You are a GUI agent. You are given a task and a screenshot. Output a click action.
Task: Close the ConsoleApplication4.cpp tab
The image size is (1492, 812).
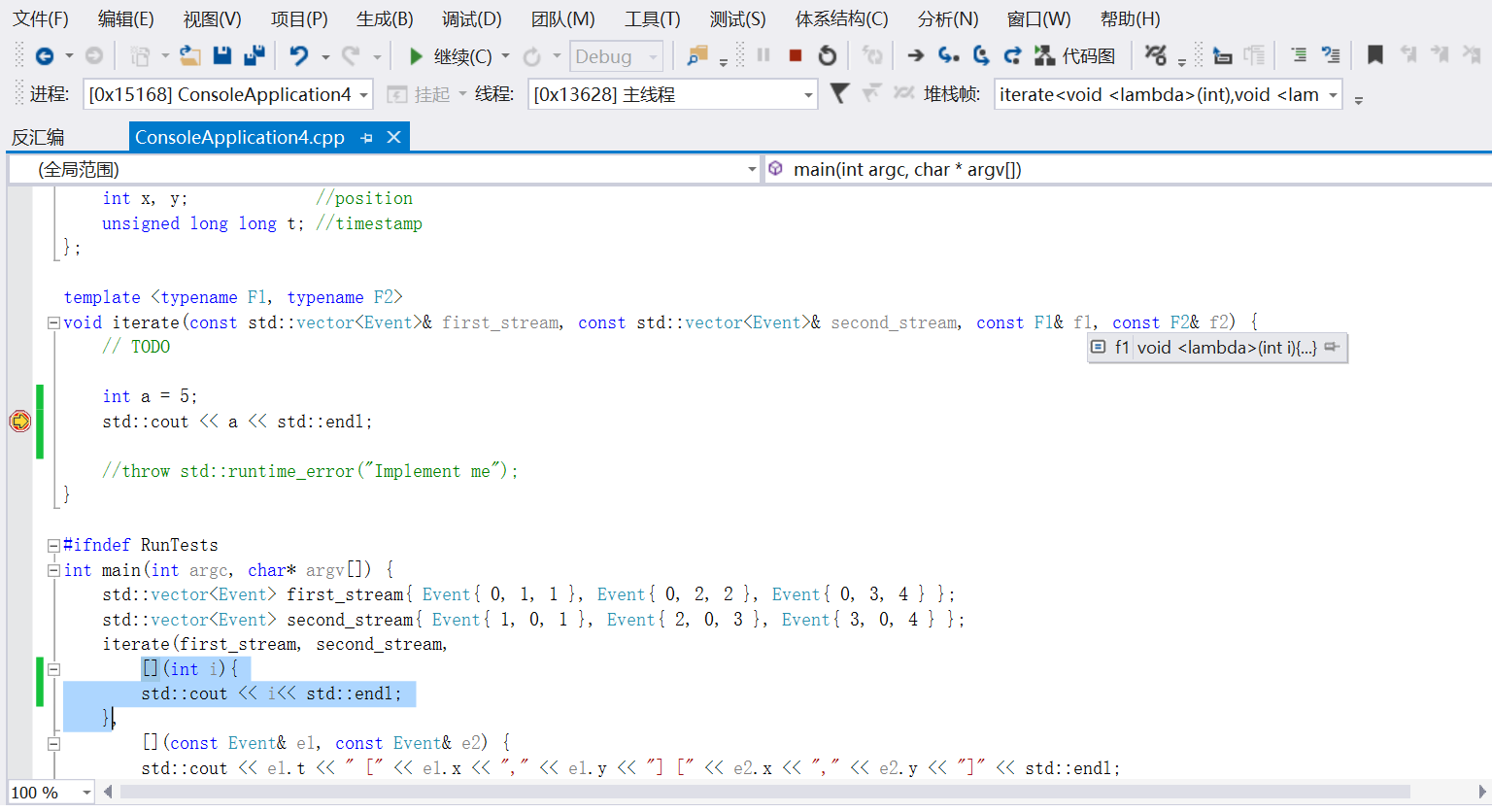tap(393, 138)
